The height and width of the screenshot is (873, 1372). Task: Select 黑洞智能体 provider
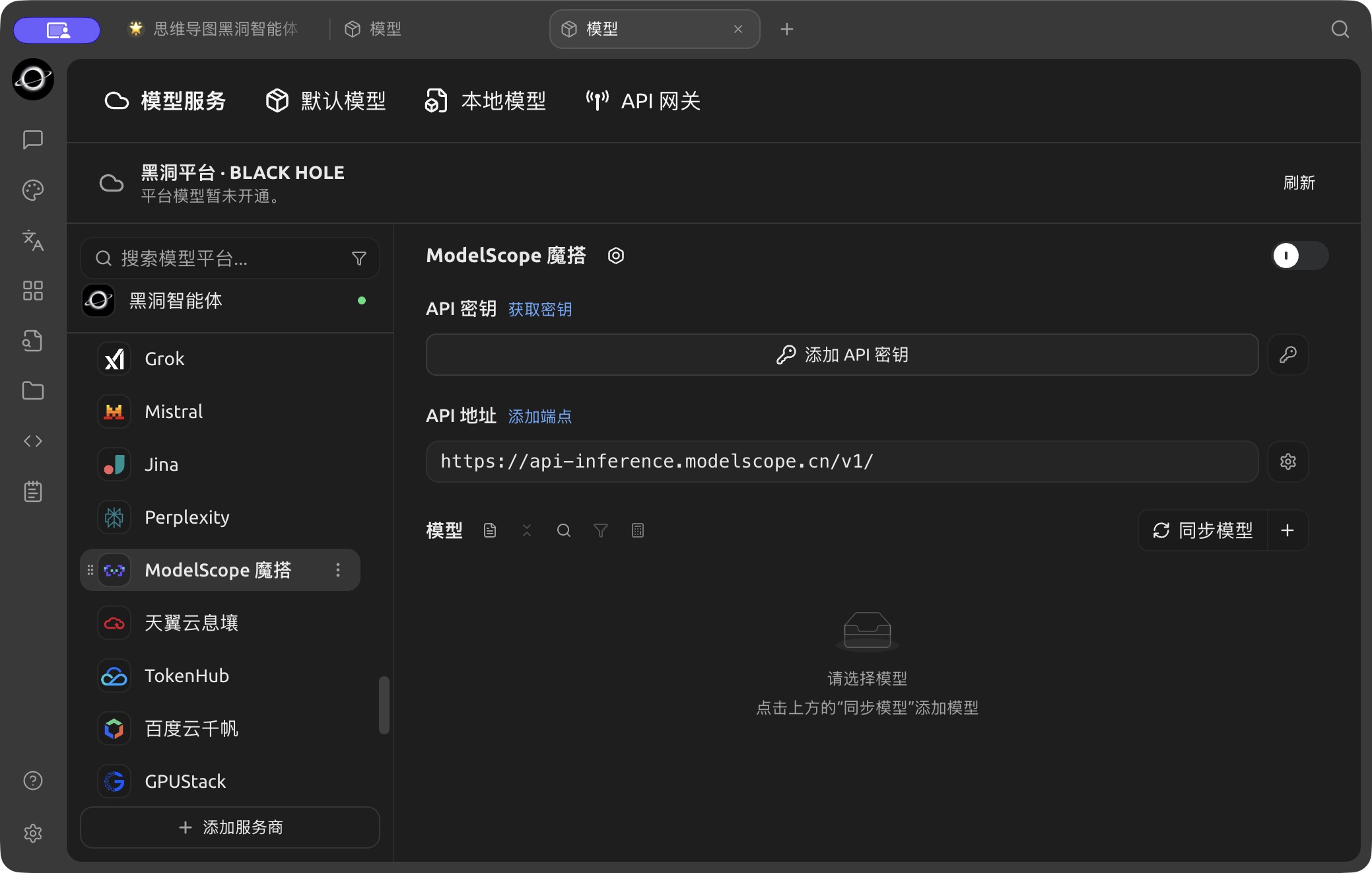coord(230,300)
